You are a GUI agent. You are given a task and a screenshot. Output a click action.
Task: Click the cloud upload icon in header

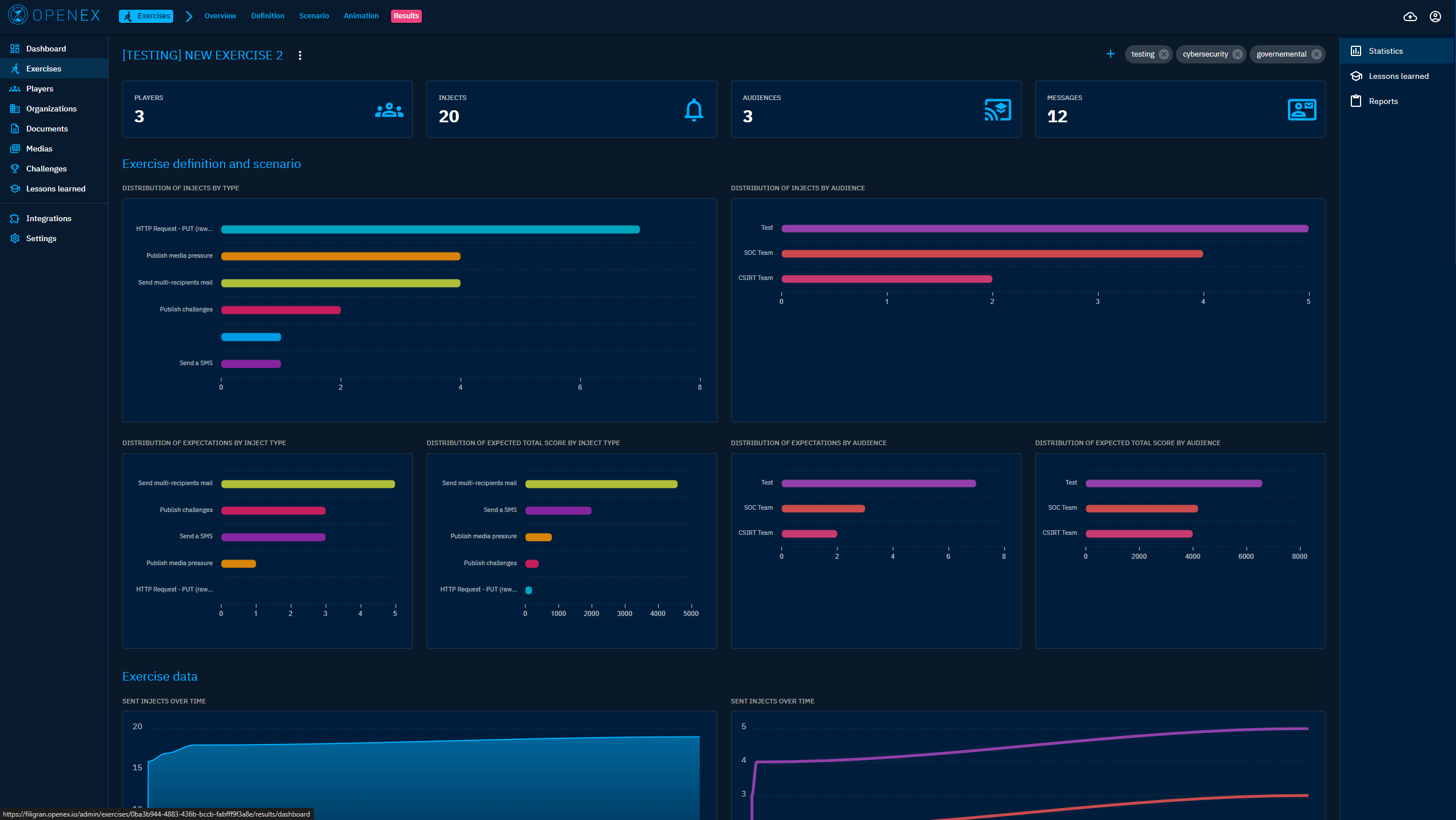pyautogui.click(x=1410, y=17)
